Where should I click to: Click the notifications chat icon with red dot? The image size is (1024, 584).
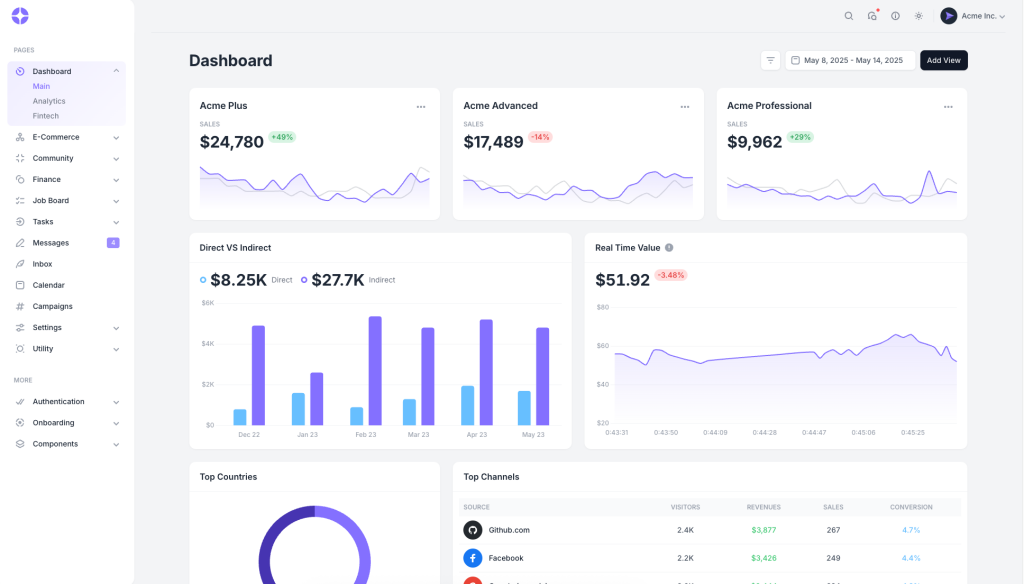click(872, 16)
